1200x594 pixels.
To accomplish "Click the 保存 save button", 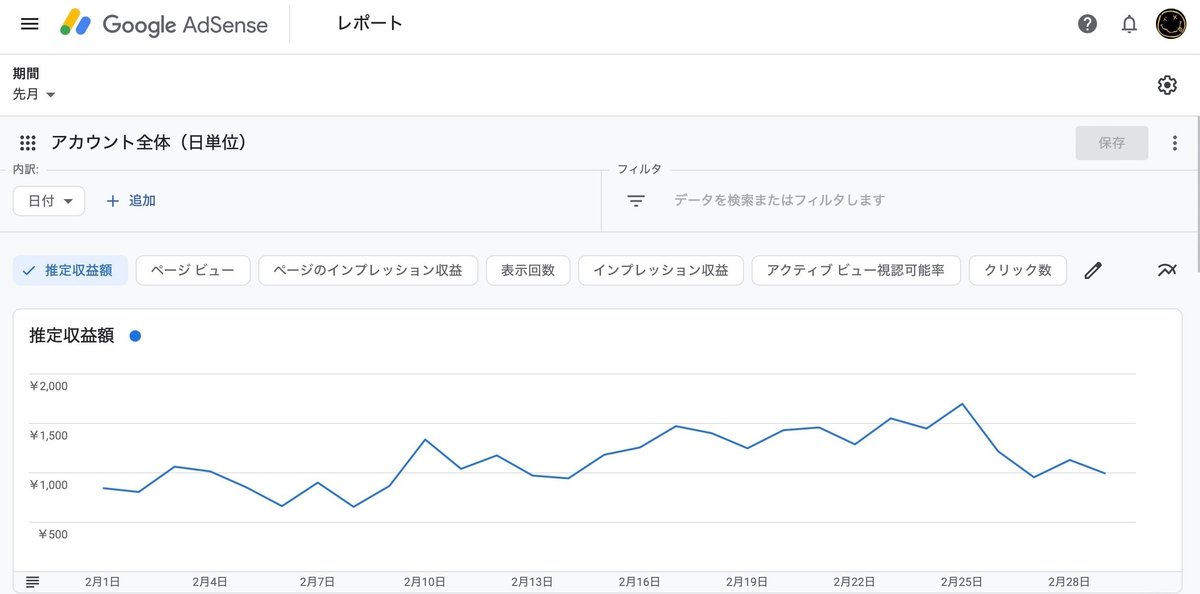I will pyautogui.click(x=1111, y=143).
